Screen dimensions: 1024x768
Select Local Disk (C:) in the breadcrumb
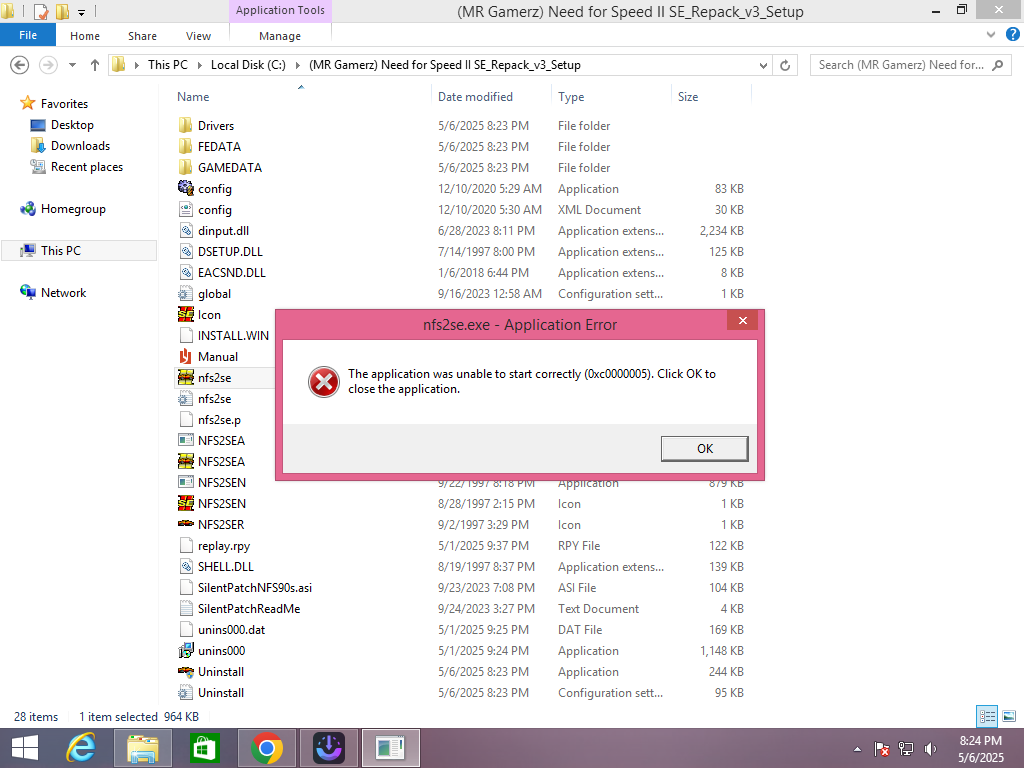coord(248,65)
